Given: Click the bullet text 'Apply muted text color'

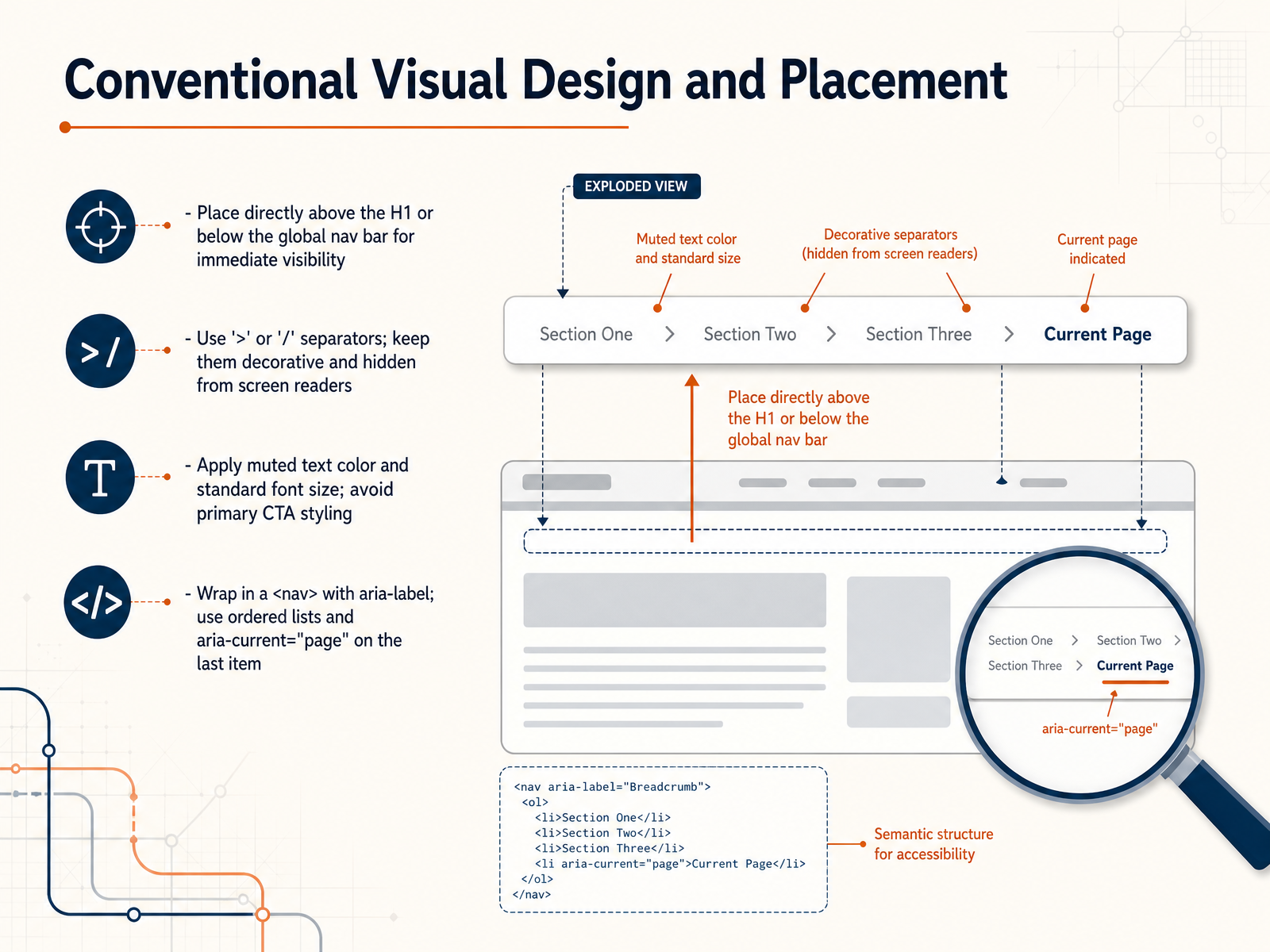Looking at the screenshot, I should (297, 489).
